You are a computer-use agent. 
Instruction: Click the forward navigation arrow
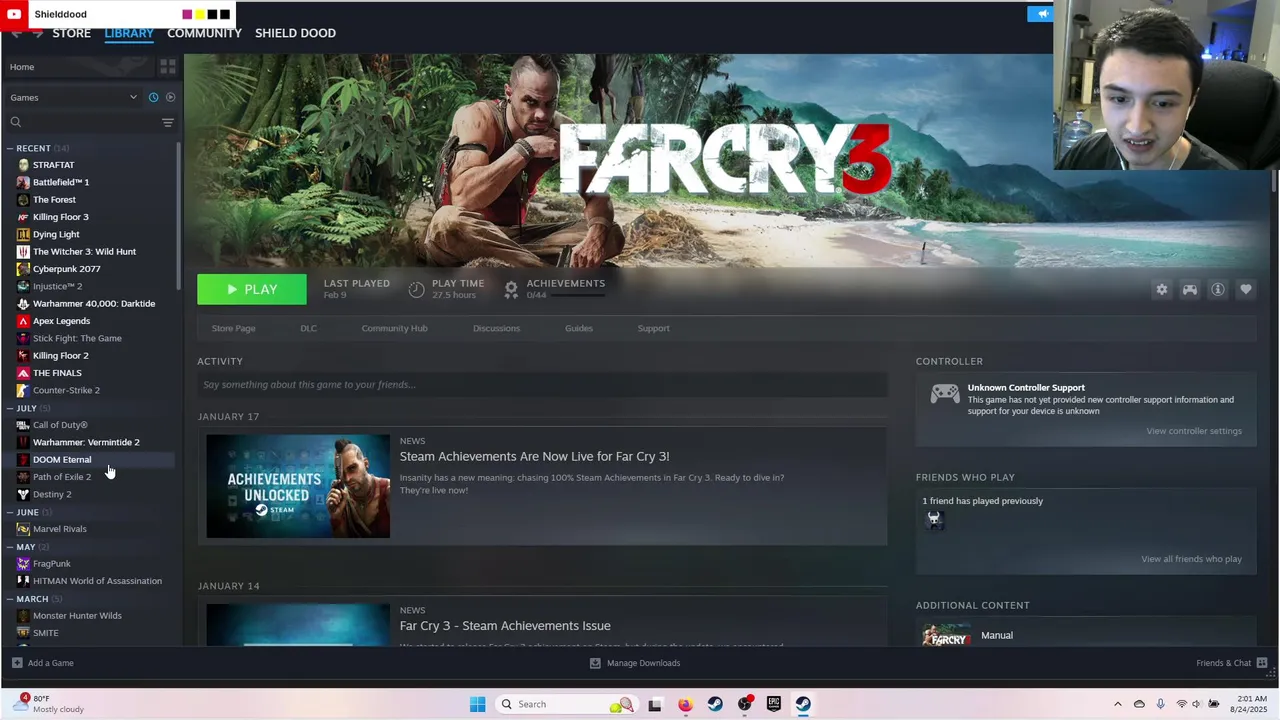pyautogui.click(x=37, y=33)
